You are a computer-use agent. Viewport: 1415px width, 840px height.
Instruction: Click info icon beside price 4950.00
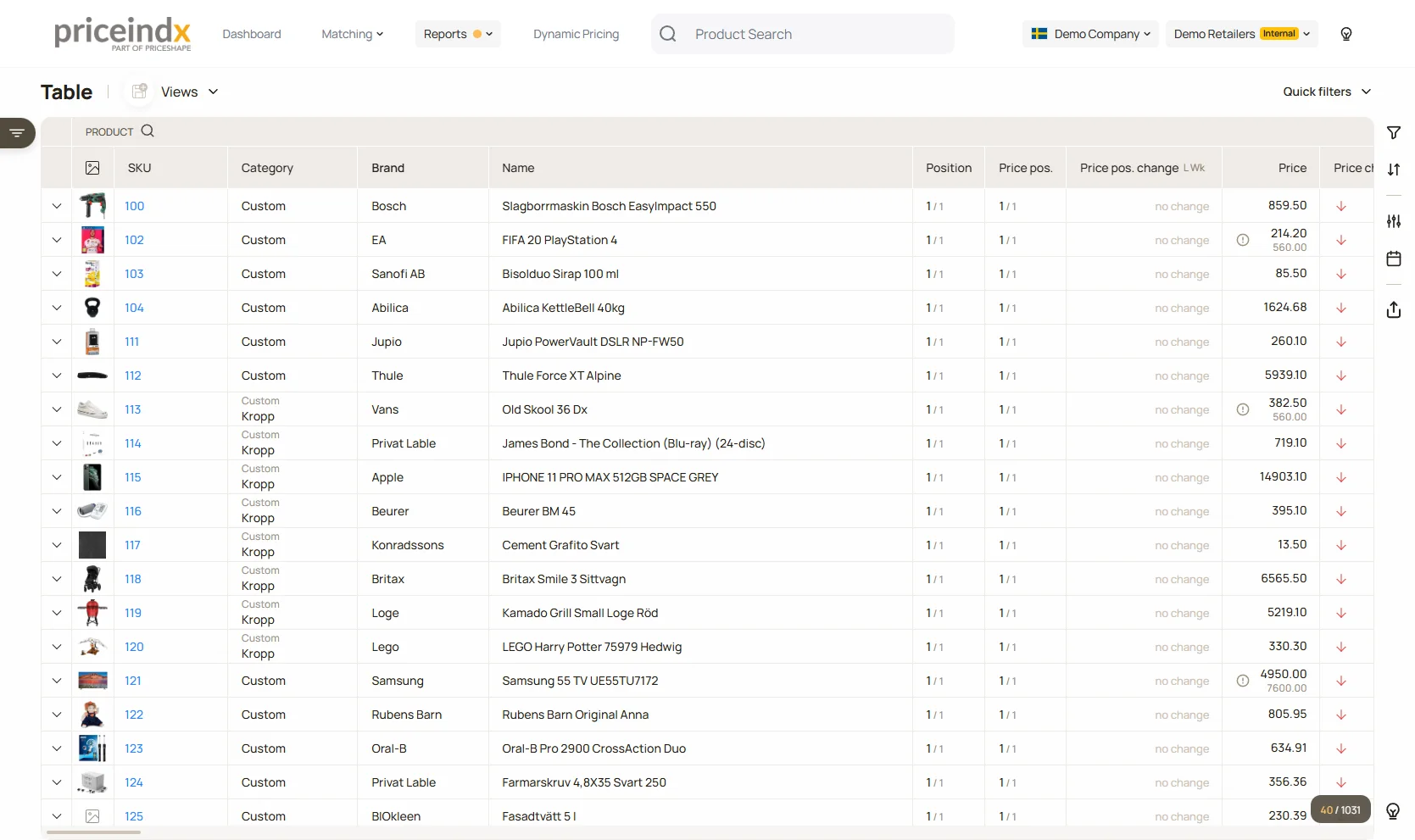(x=1243, y=681)
